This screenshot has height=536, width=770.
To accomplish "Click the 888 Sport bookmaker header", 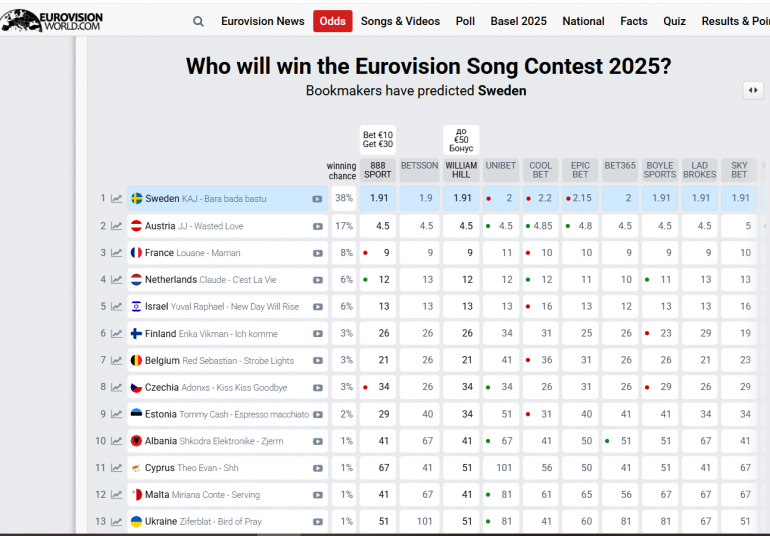I will pos(378,170).
